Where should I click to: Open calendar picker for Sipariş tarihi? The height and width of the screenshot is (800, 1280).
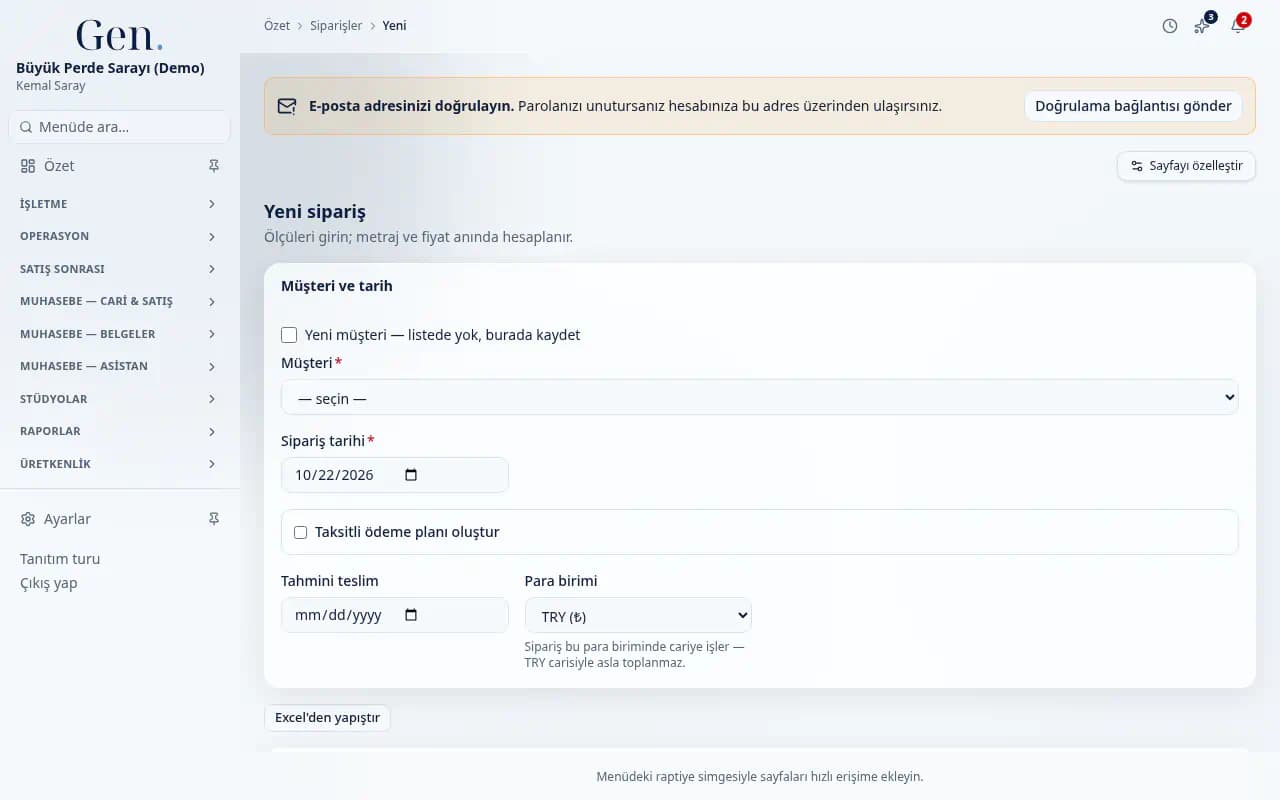click(411, 475)
